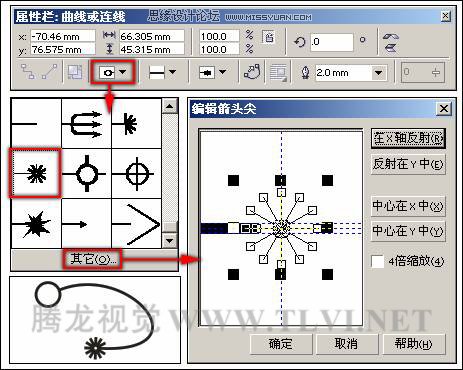The height and width of the screenshot is (370, 463).
Task: Select the small solid arrow arrowhead
Action: [x=86, y=224]
